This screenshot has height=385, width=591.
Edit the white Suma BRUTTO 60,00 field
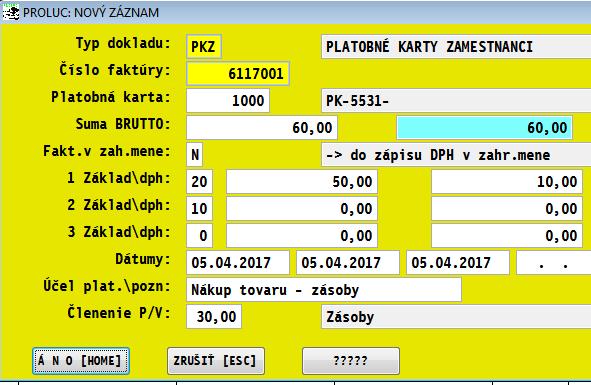tap(262, 127)
